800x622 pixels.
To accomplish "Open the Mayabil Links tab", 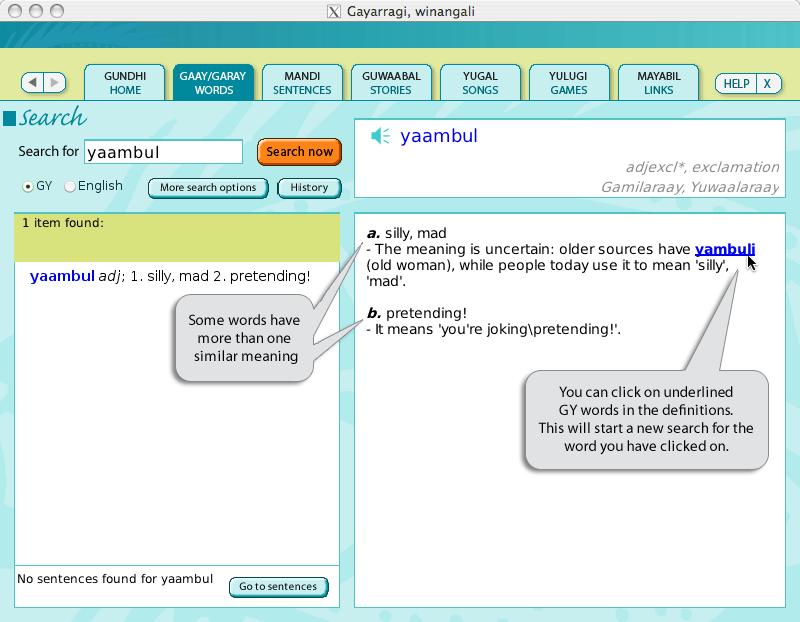I will [x=658, y=83].
